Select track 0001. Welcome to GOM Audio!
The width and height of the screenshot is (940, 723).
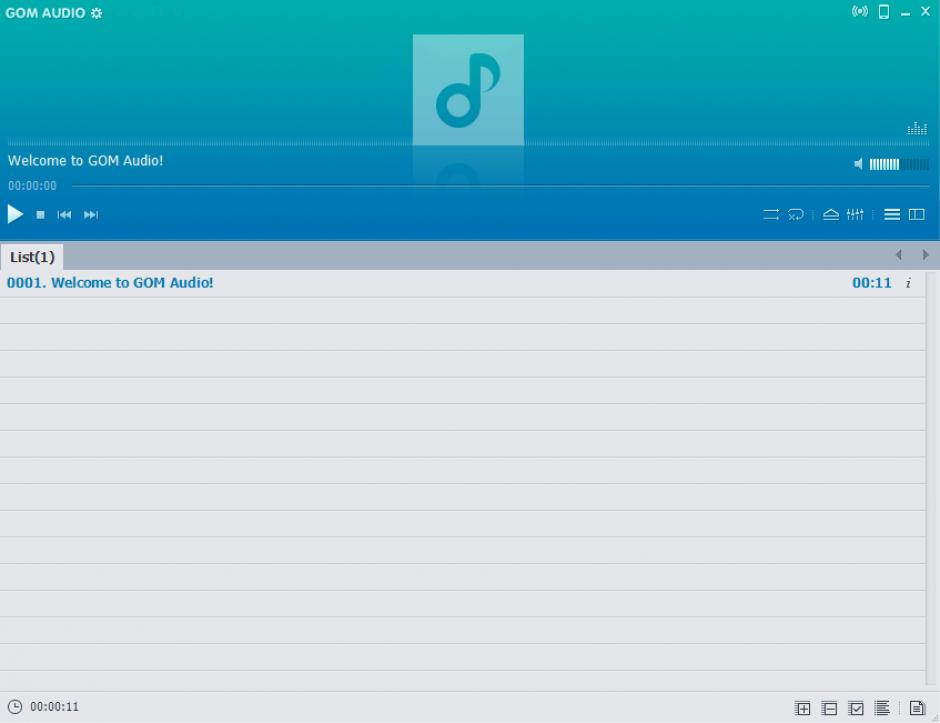[462, 283]
